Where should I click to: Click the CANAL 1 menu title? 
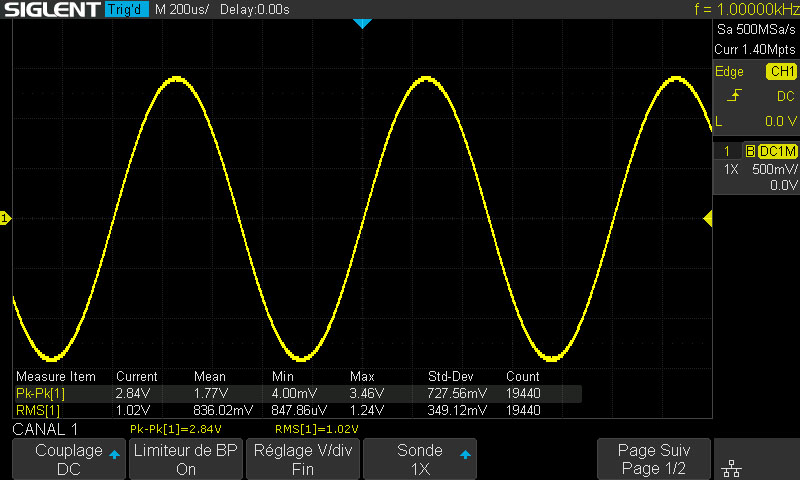45,429
